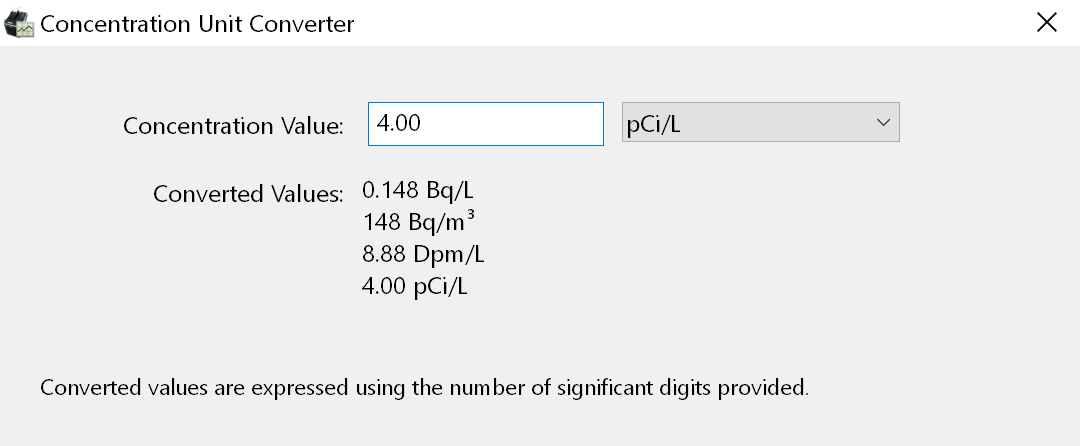
Task: Close the Concentration Unit Converter window
Action: 1047,23
